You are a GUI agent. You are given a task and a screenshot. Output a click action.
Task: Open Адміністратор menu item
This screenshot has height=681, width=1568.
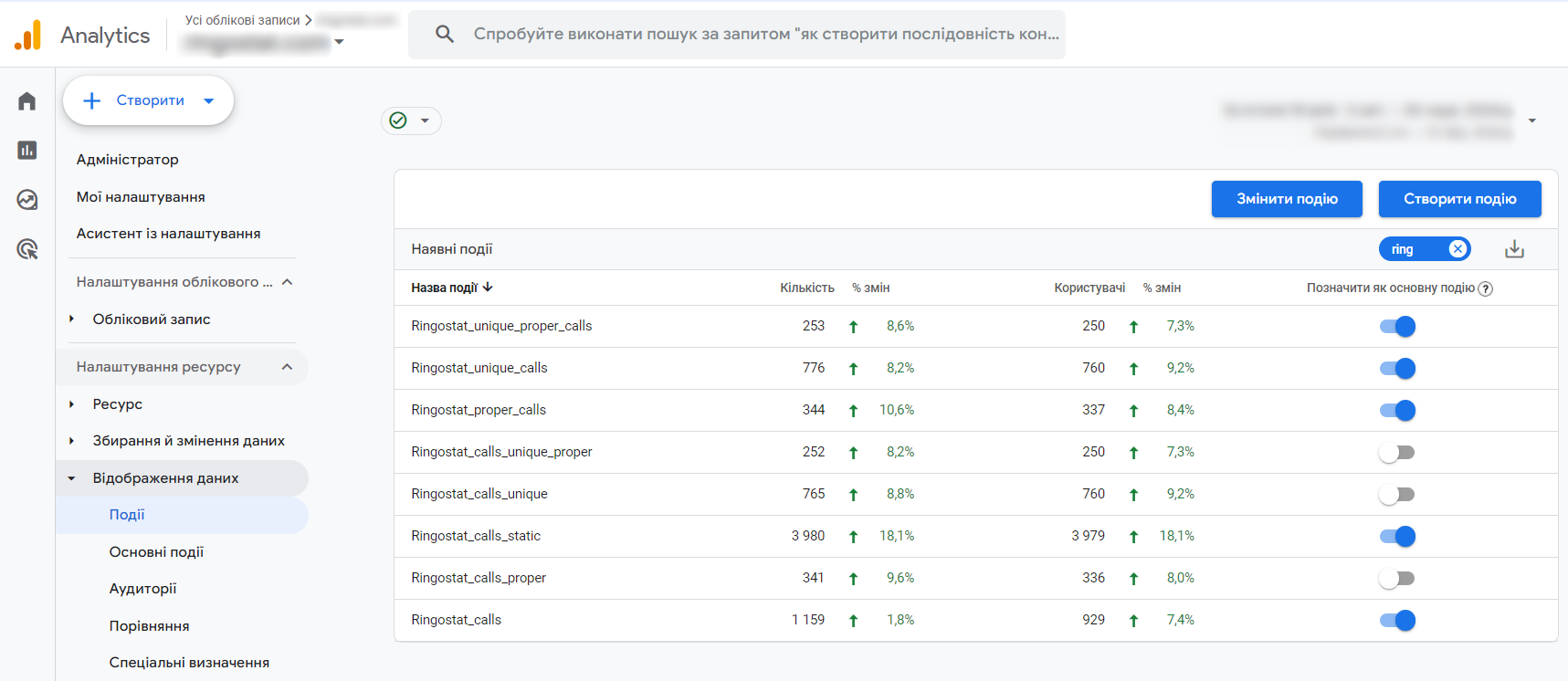128,160
